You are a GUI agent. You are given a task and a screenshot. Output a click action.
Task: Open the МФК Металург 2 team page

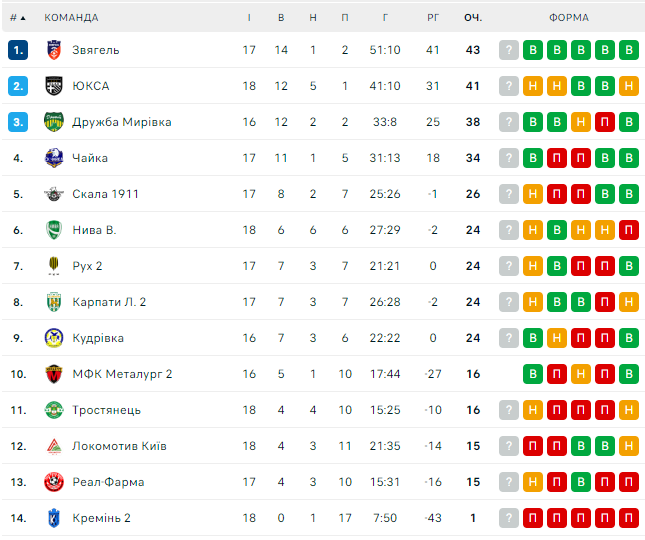[x=122, y=374]
